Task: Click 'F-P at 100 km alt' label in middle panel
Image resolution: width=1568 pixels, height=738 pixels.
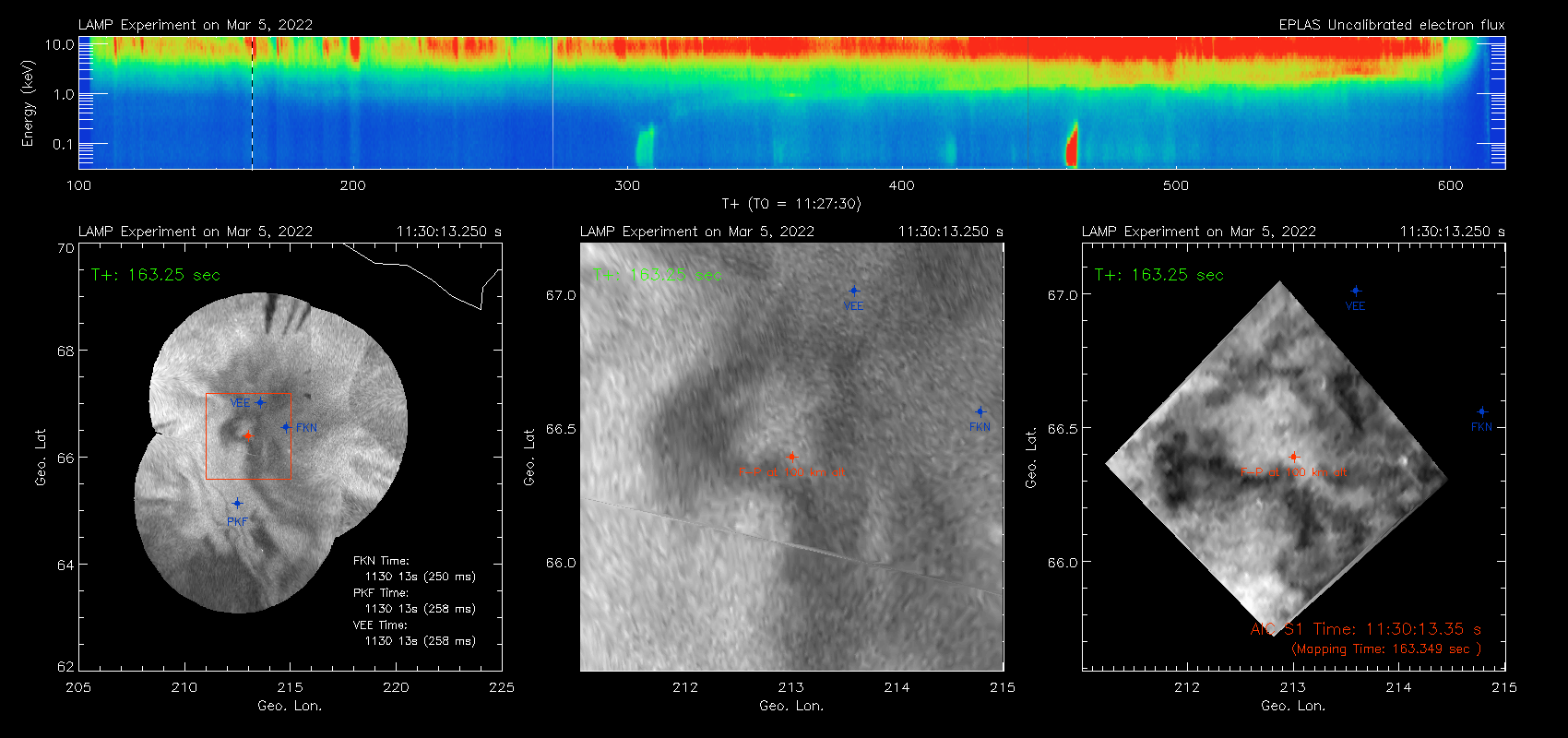Action: pyautogui.click(x=791, y=473)
